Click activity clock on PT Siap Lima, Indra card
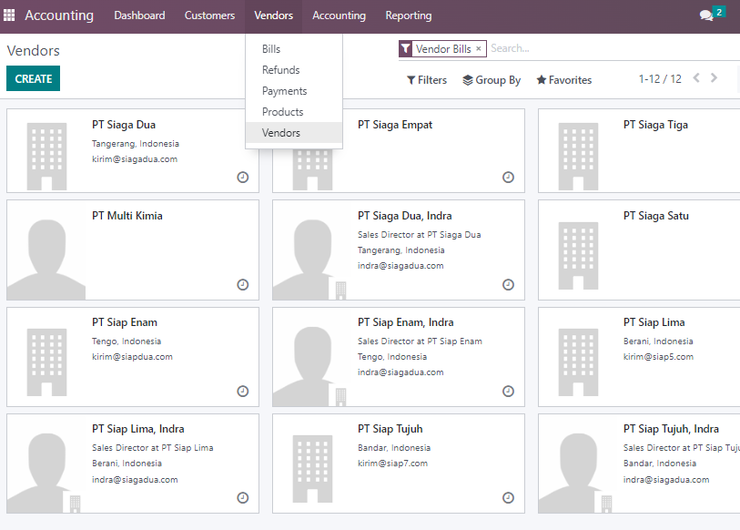The image size is (740, 530). click(x=243, y=498)
